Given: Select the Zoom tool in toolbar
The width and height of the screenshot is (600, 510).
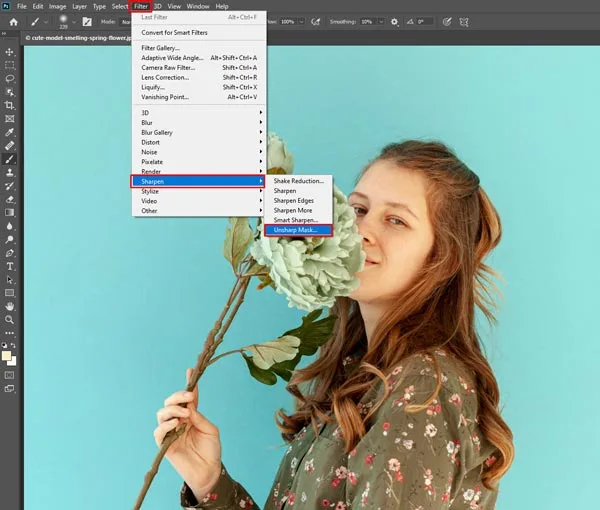Looking at the screenshot, I should click(x=10, y=320).
